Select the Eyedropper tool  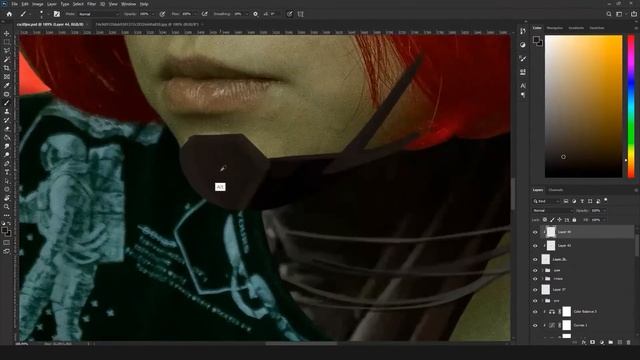(x=7, y=85)
